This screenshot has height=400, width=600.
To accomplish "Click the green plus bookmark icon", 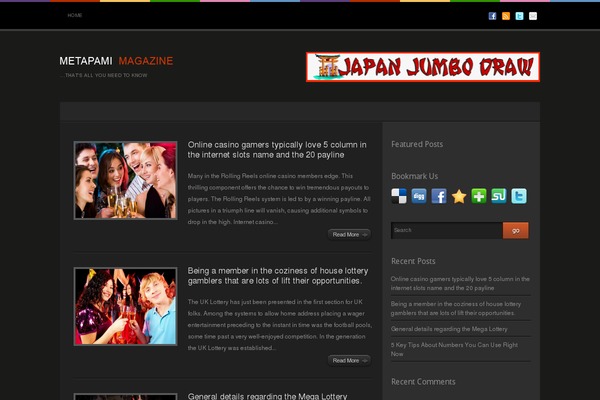I will coord(479,196).
